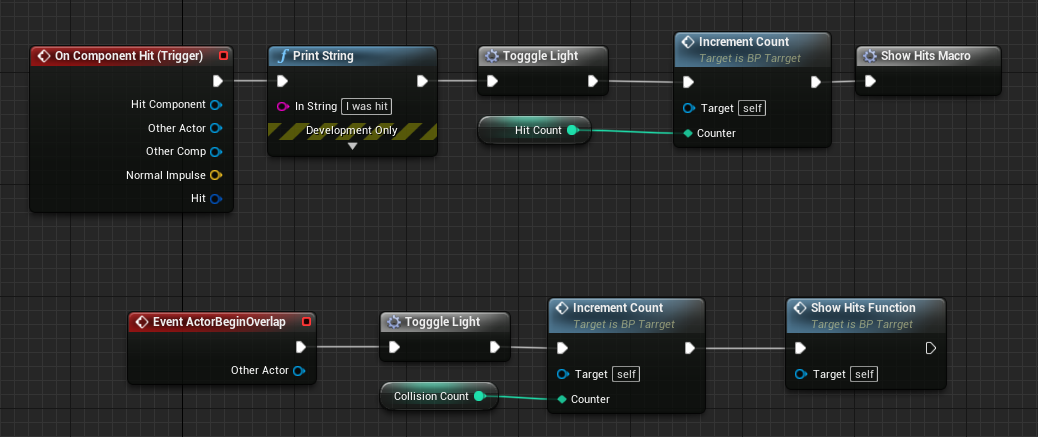Image resolution: width=1038 pixels, height=437 pixels.
Task: Expand the Print String advanced options arrow
Action: [x=352, y=146]
